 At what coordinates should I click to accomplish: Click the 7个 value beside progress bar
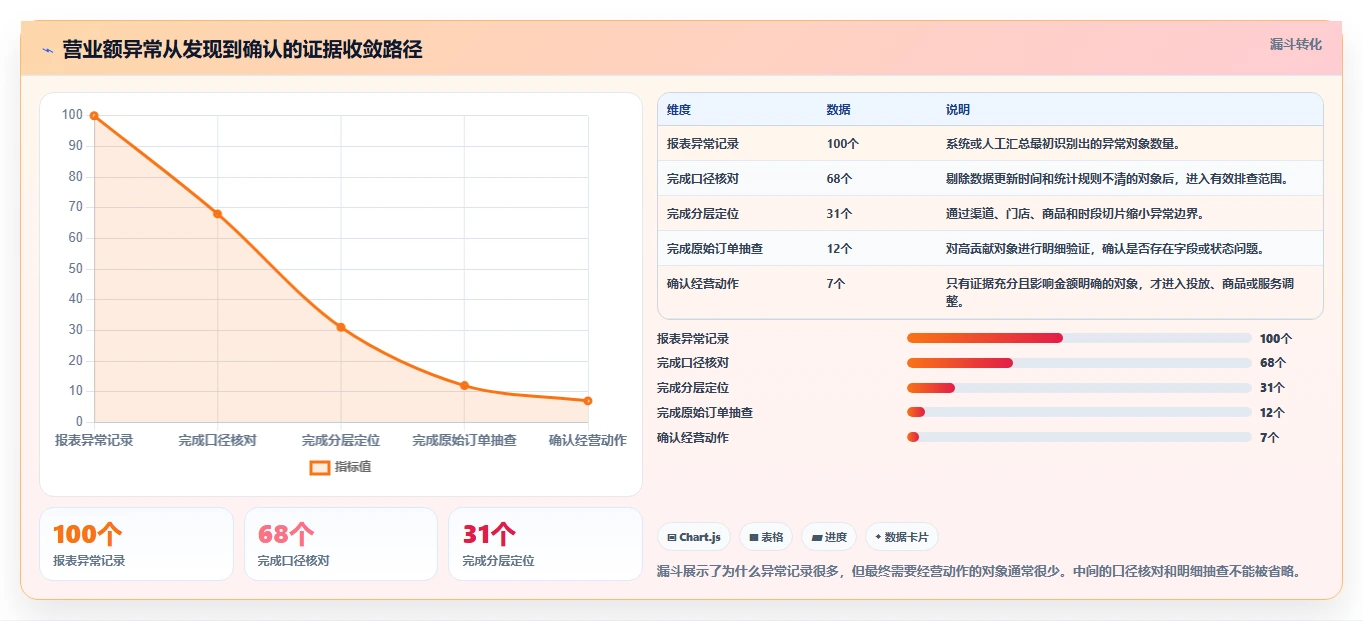[1269, 437]
